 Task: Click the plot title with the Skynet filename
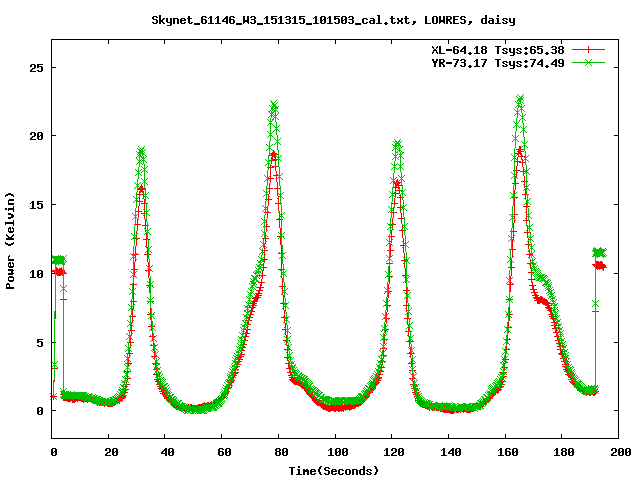(x=319, y=19)
